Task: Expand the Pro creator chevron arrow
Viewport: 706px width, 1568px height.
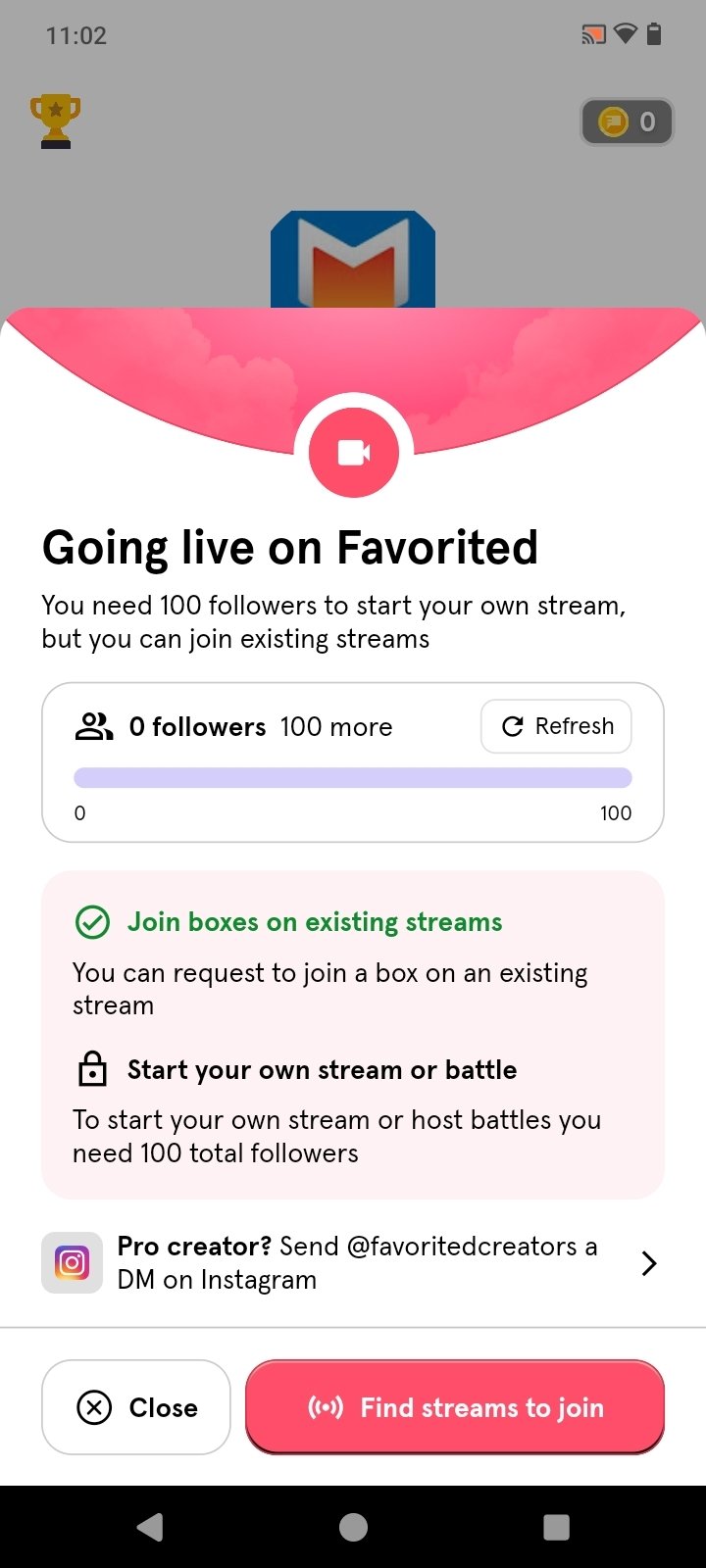Action: click(648, 1263)
